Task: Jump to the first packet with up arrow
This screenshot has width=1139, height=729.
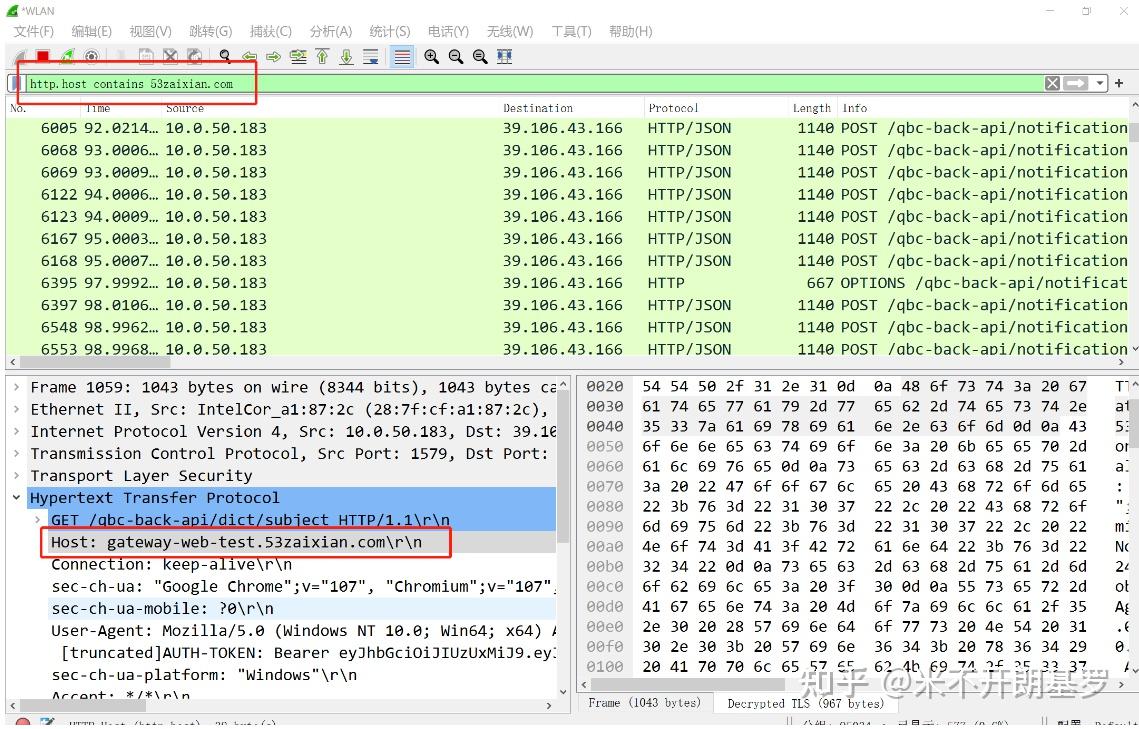Action: 321,56
